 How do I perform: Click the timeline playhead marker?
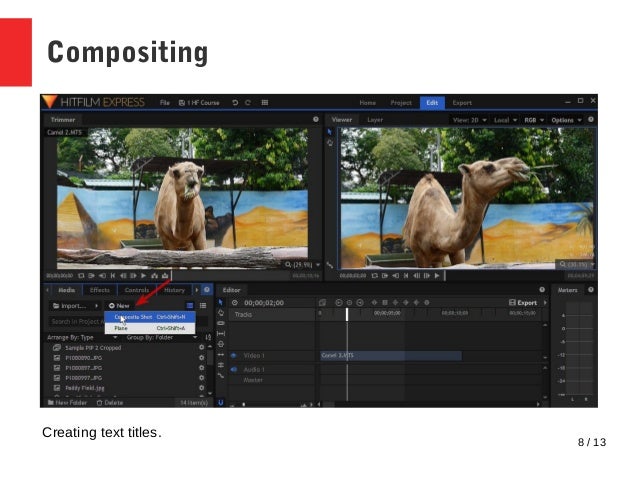[347, 314]
